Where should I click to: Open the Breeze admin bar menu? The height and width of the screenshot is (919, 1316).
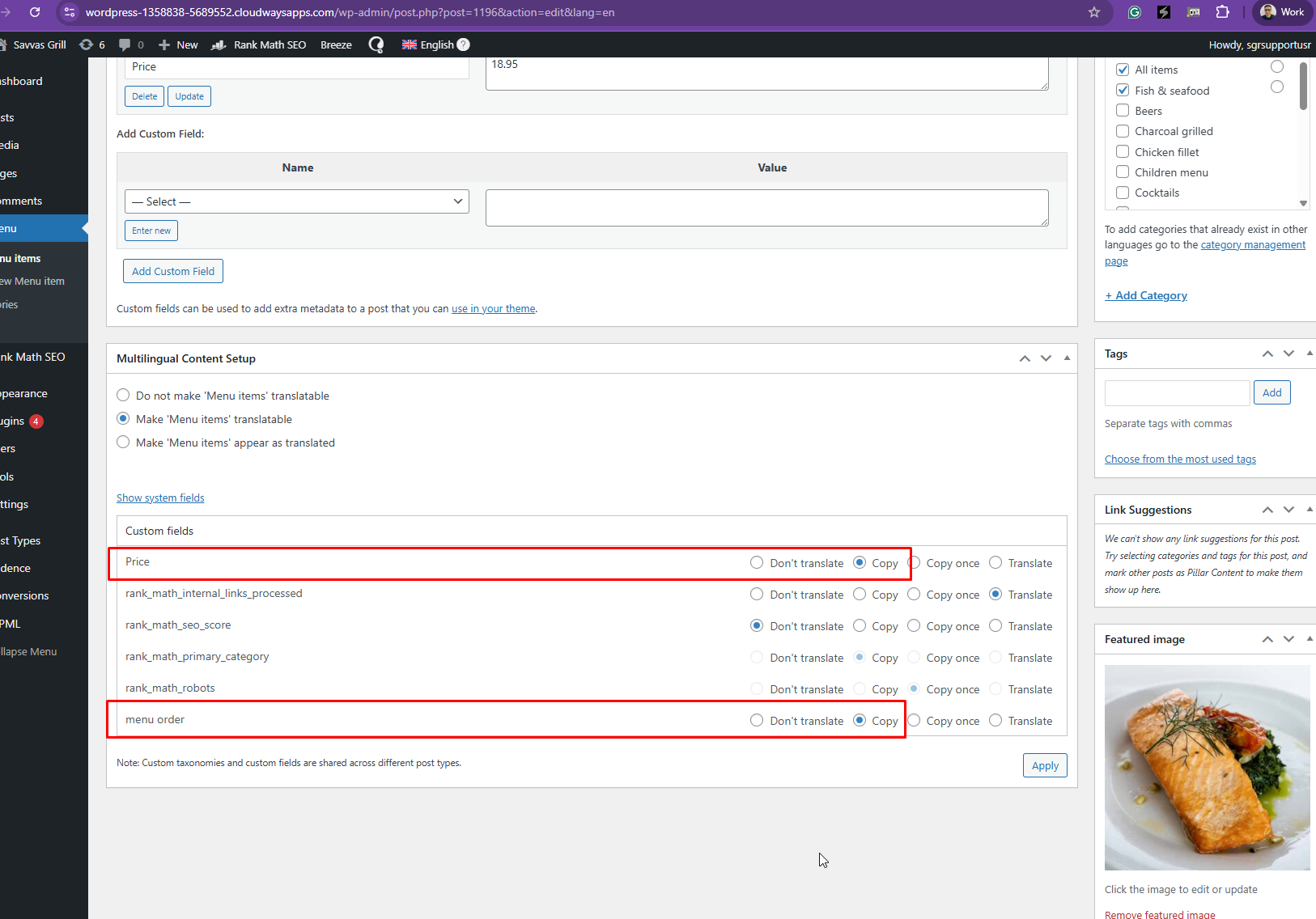(336, 44)
